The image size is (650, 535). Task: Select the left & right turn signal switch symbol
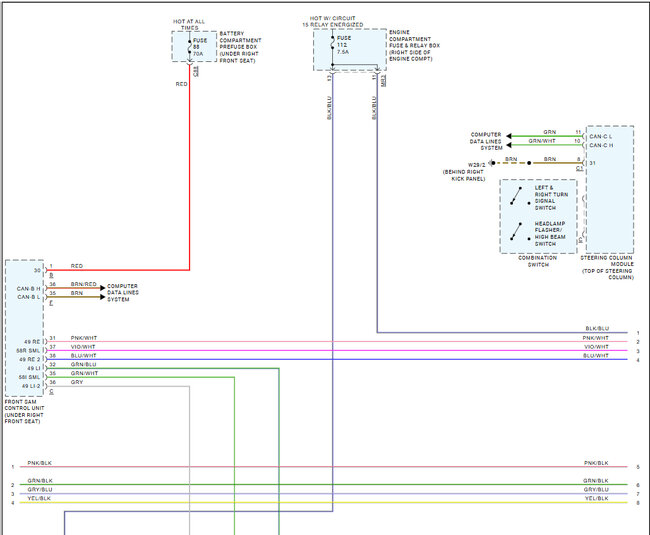515,194
